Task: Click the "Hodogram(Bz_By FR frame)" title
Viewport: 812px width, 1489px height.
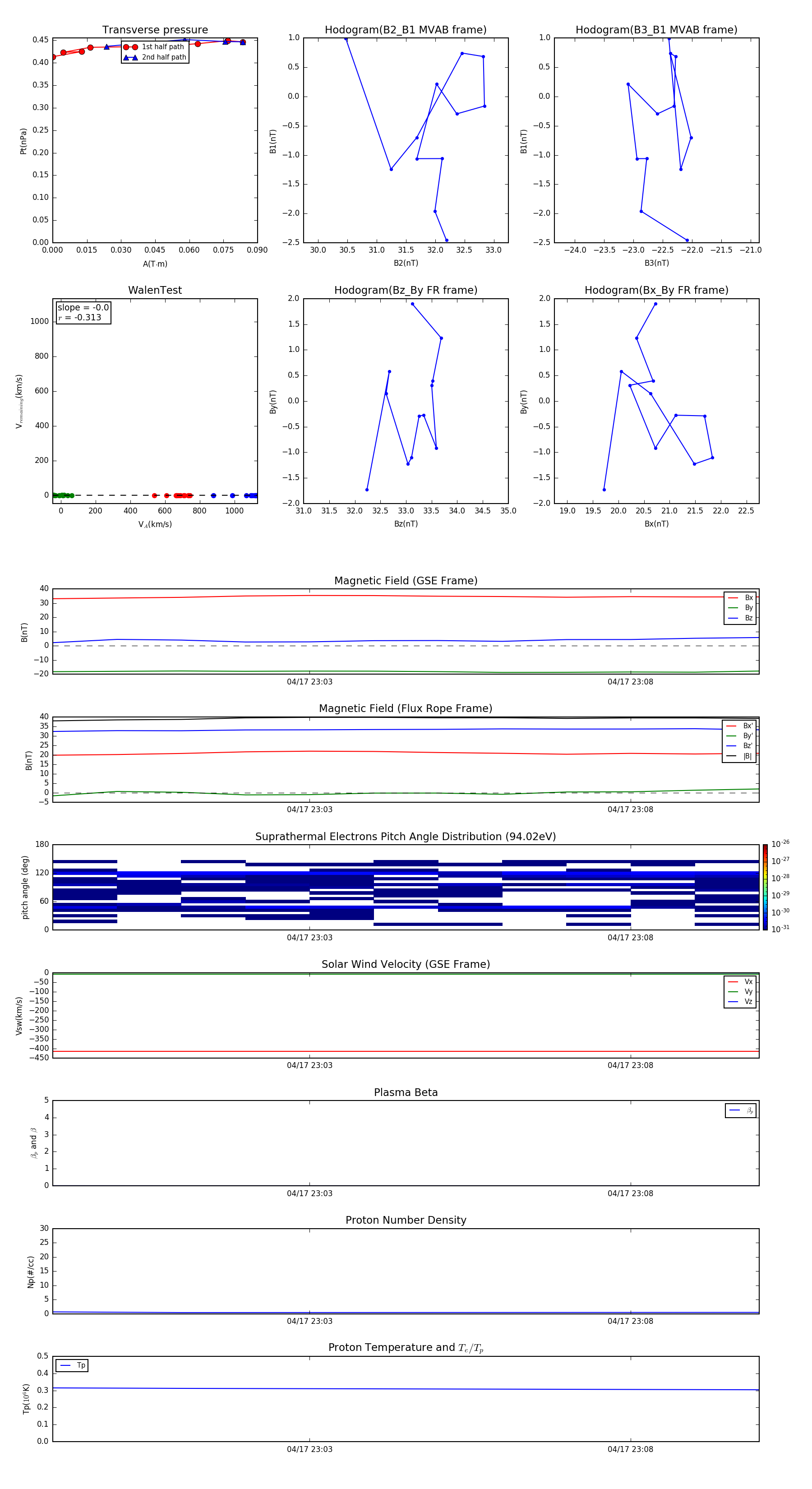Action: [x=406, y=290]
